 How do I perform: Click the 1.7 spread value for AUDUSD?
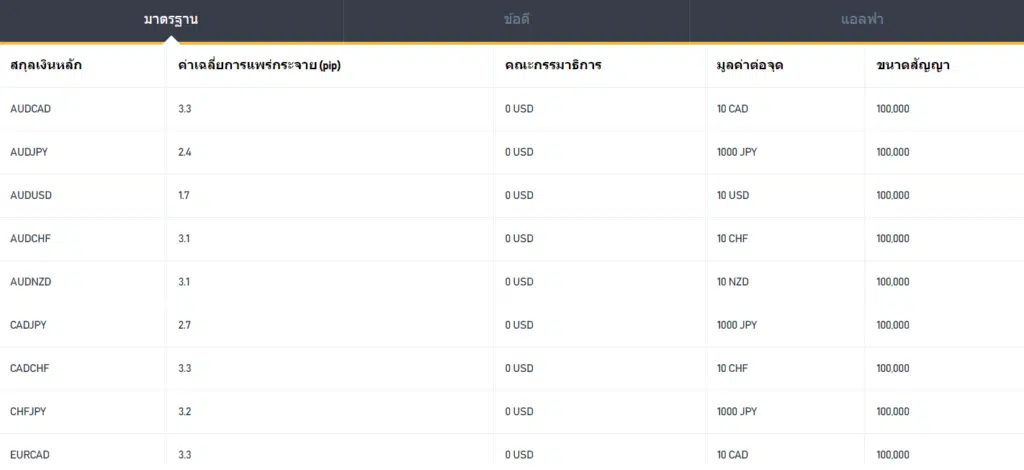pyautogui.click(x=184, y=195)
